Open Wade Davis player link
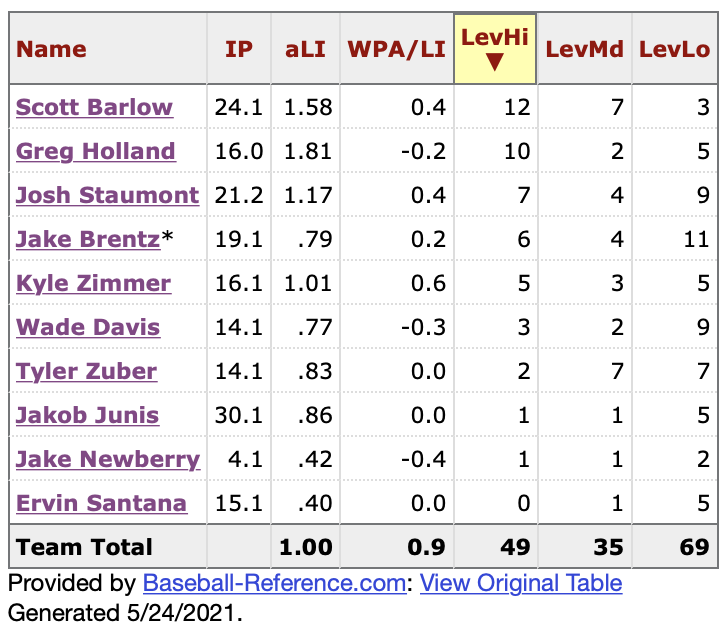The height and width of the screenshot is (630, 728). coord(88,328)
